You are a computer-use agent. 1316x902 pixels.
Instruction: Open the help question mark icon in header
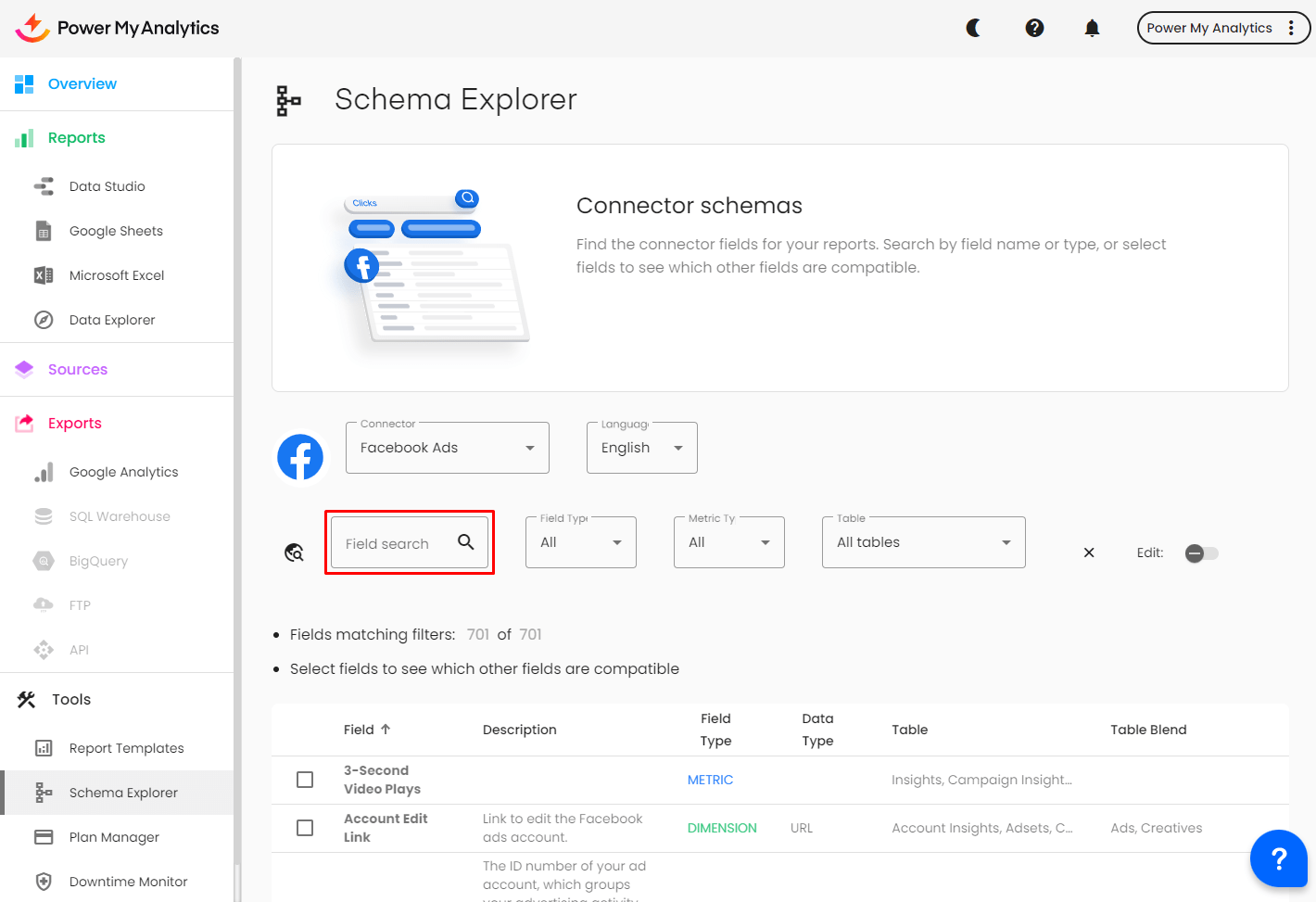[x=1034, y=28]
